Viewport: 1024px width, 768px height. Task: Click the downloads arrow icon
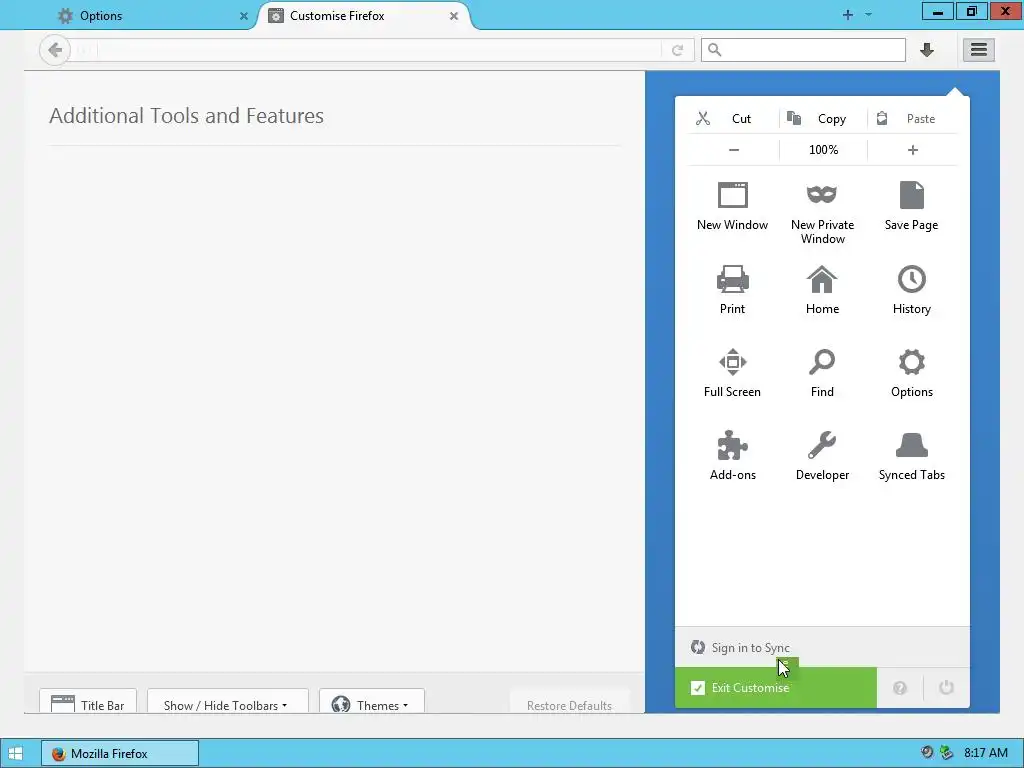(x=927, y=50)
